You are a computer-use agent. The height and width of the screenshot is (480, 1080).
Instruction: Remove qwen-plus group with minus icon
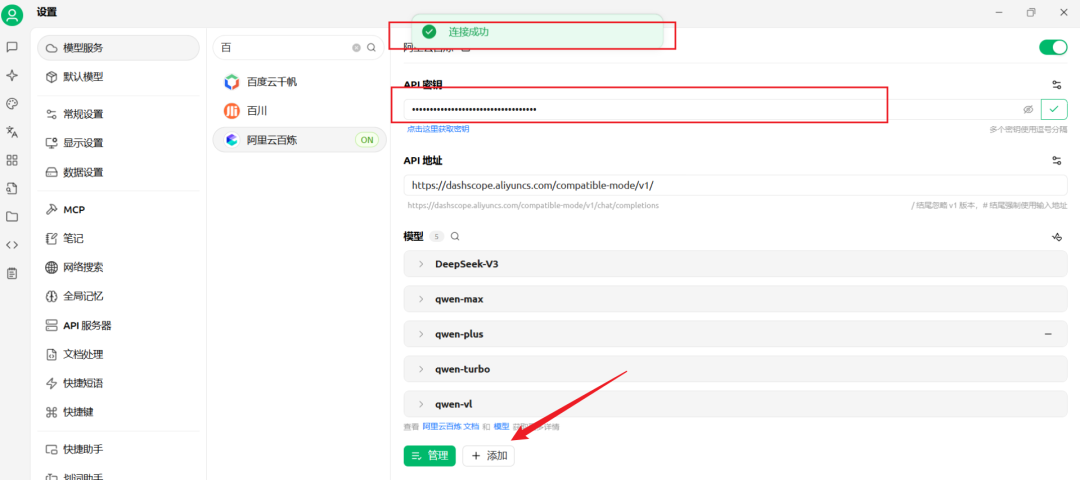tap(1048, 334)
